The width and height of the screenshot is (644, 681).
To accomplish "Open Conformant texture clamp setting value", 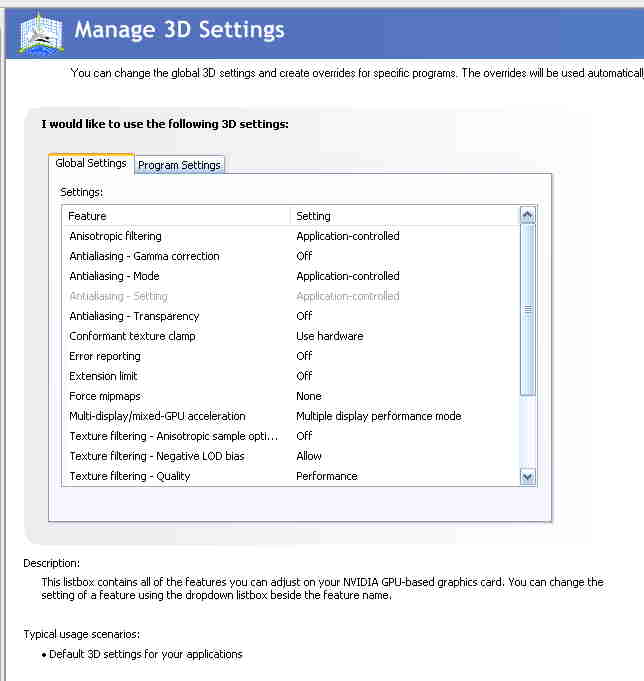I will (x=329, y=336).
